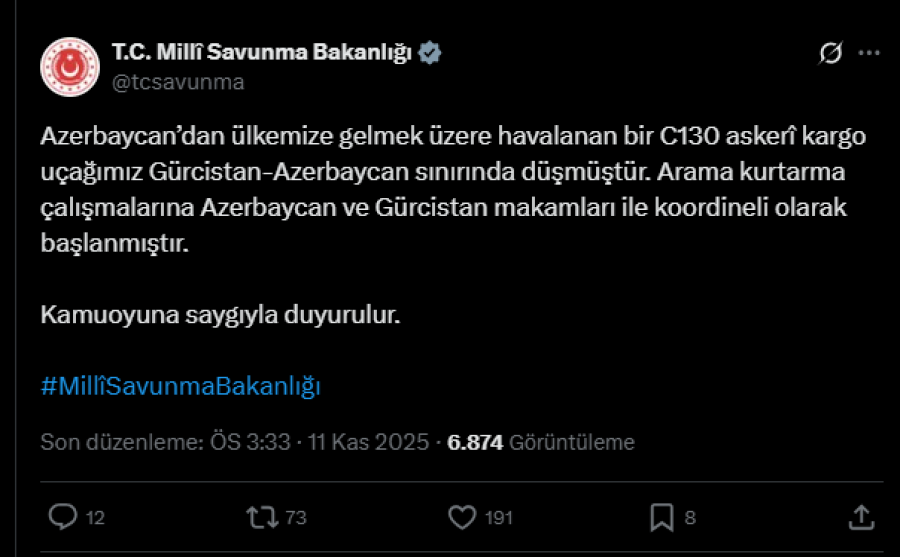Click the @tcsavunma handle
This screenshot has width=900, height=557.
pyautogui.click(x=178, y=82)
